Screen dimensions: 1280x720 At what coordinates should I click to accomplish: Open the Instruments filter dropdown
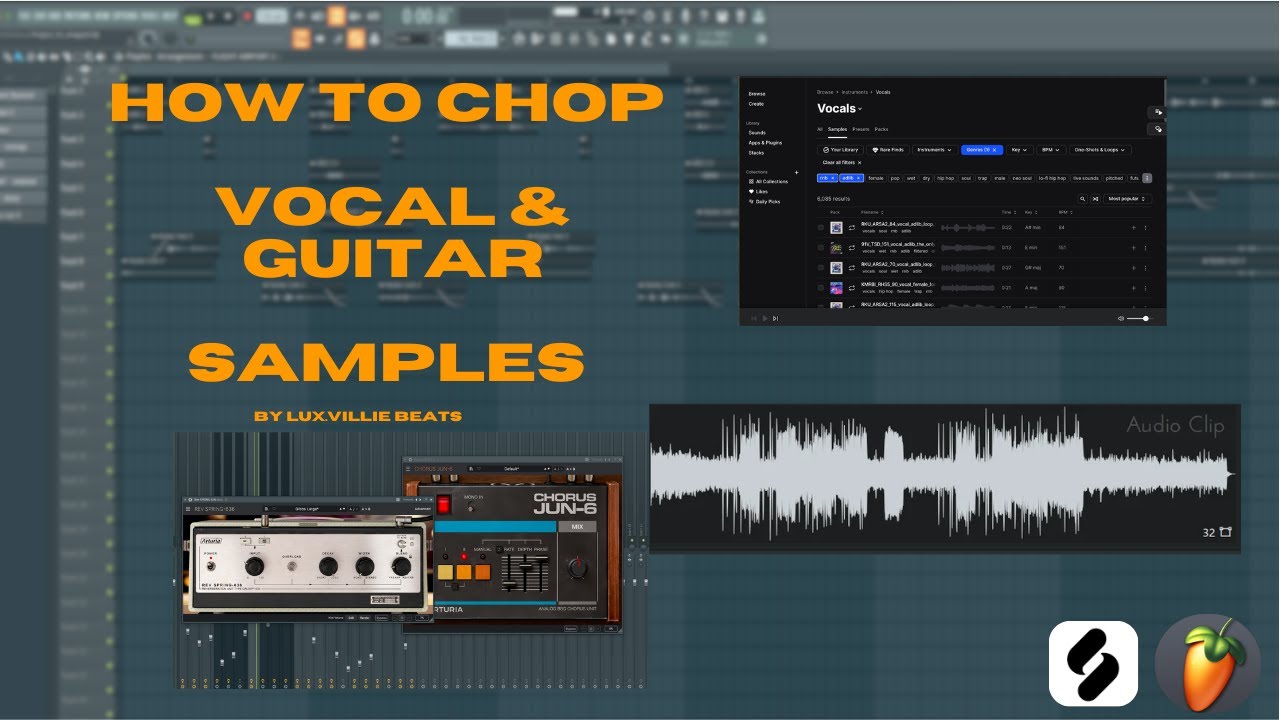coord(935,150)
